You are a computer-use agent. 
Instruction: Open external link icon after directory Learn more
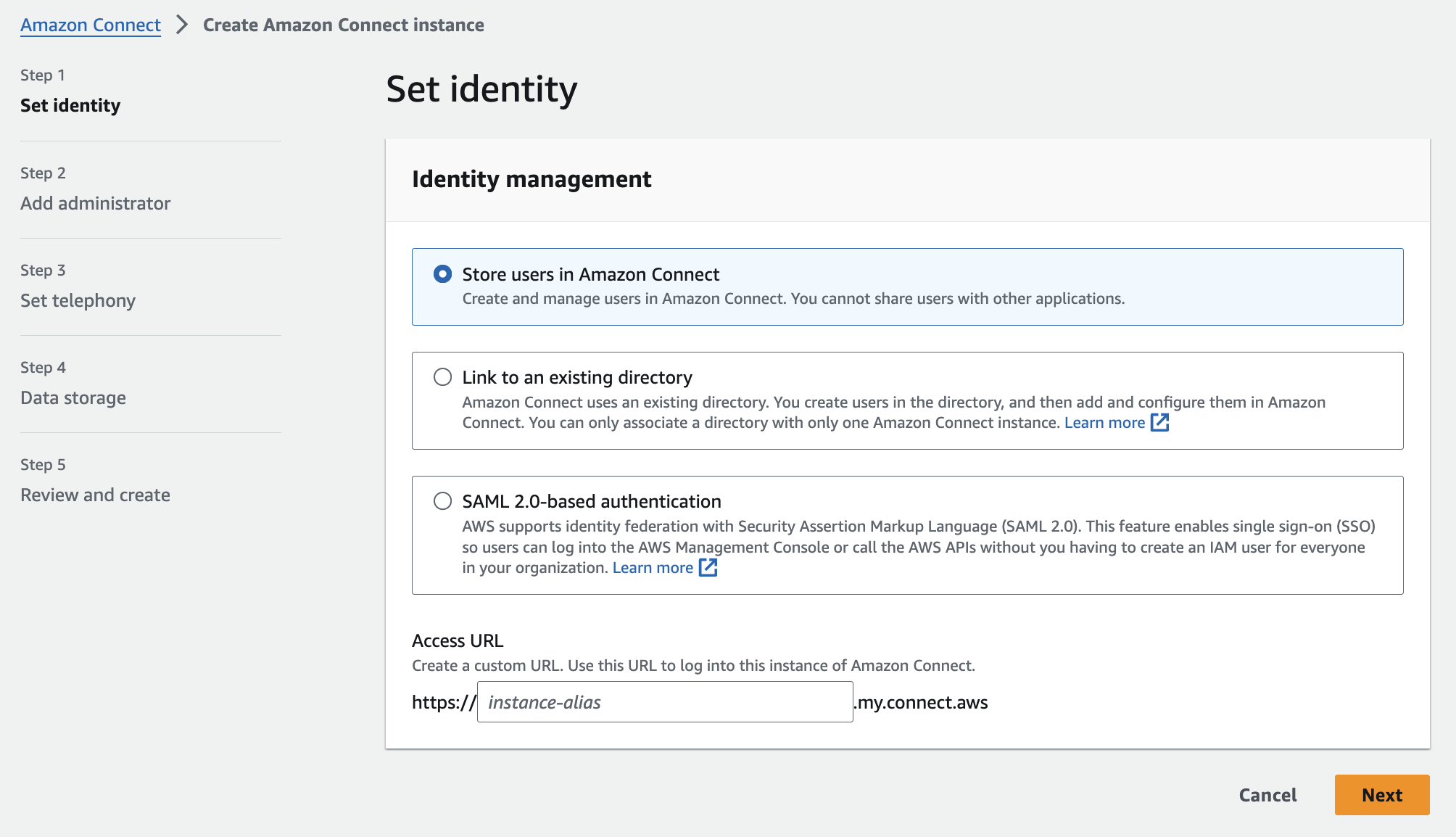pyautogui.click(x=1159, y=423)
